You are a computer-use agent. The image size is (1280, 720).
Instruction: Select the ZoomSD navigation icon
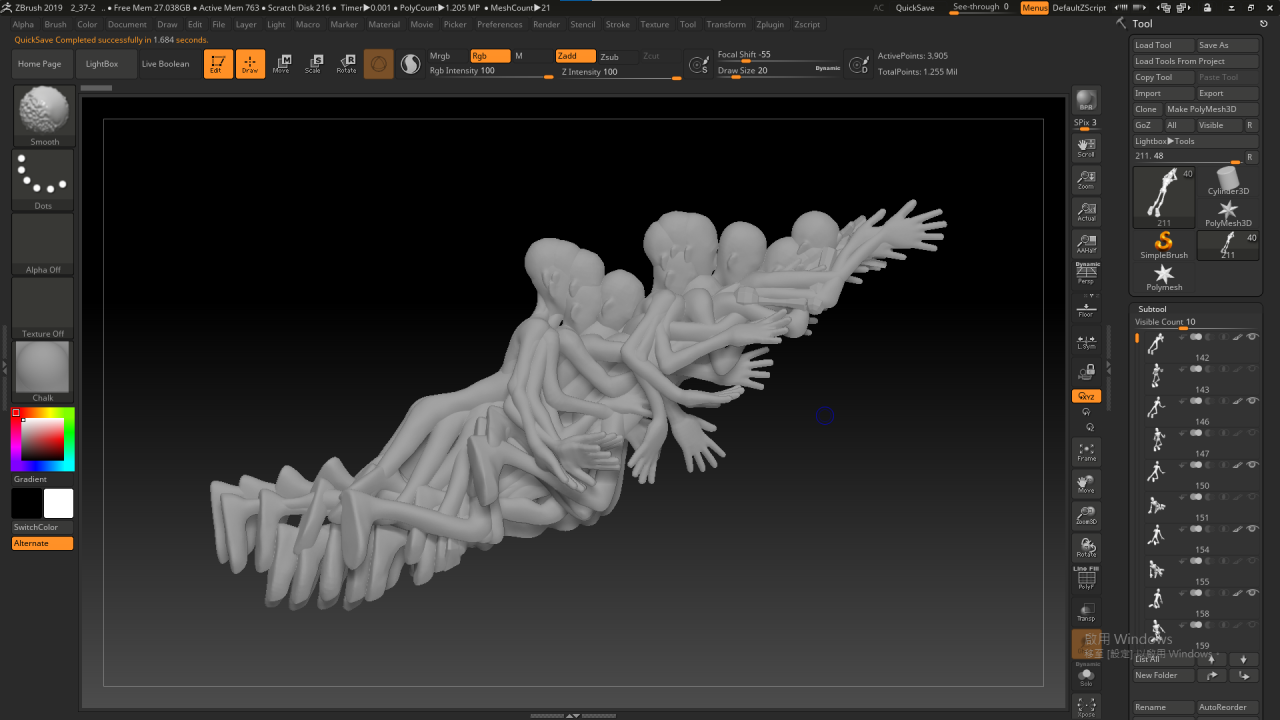pos(1086,516)
